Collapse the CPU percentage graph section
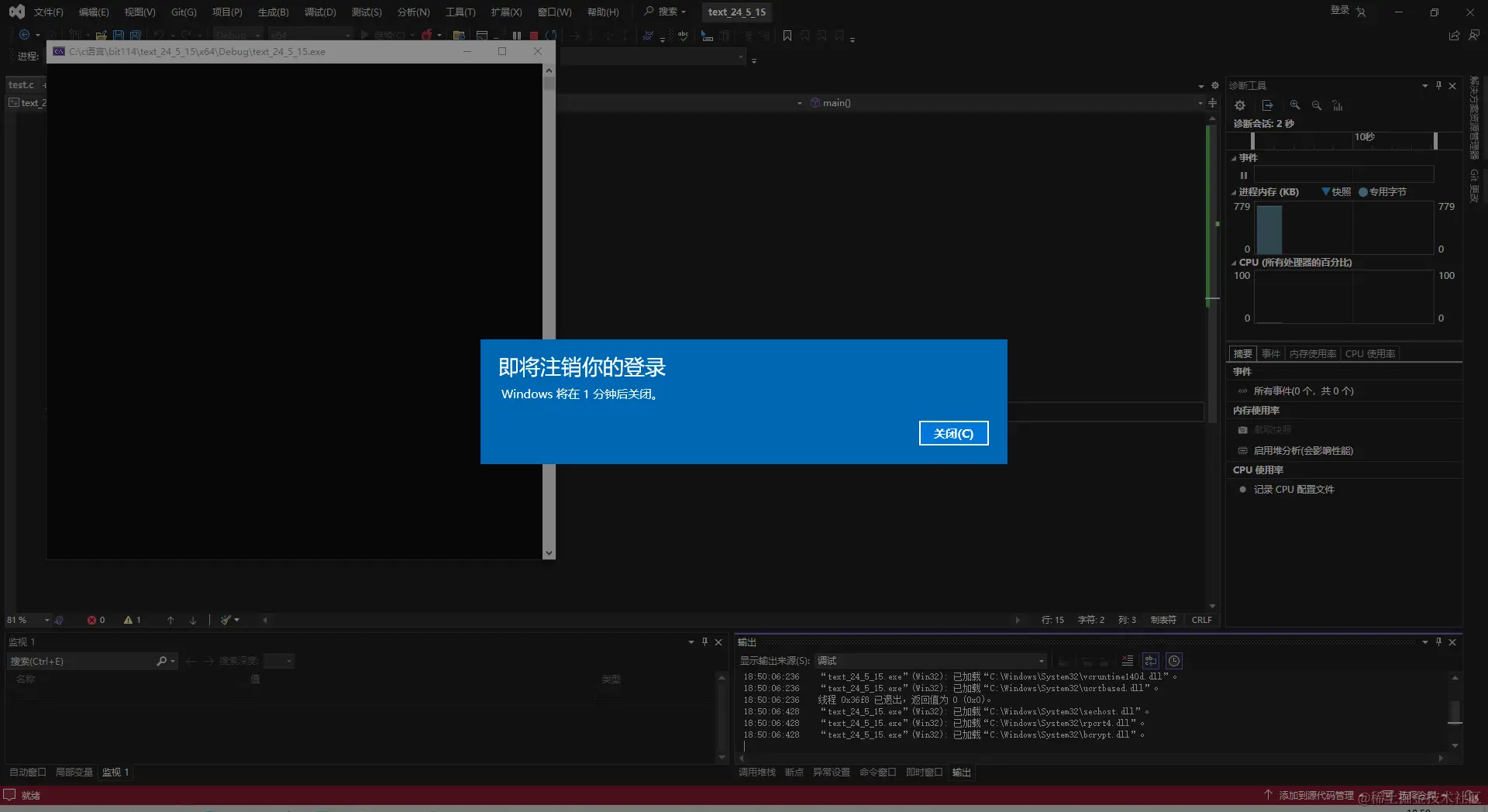This screenshot has height=812, width=1488. coord(1234,263)
